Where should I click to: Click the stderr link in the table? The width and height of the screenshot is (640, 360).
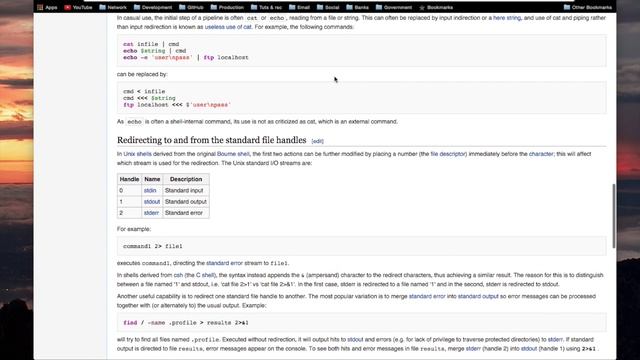(x=151, y=213)
